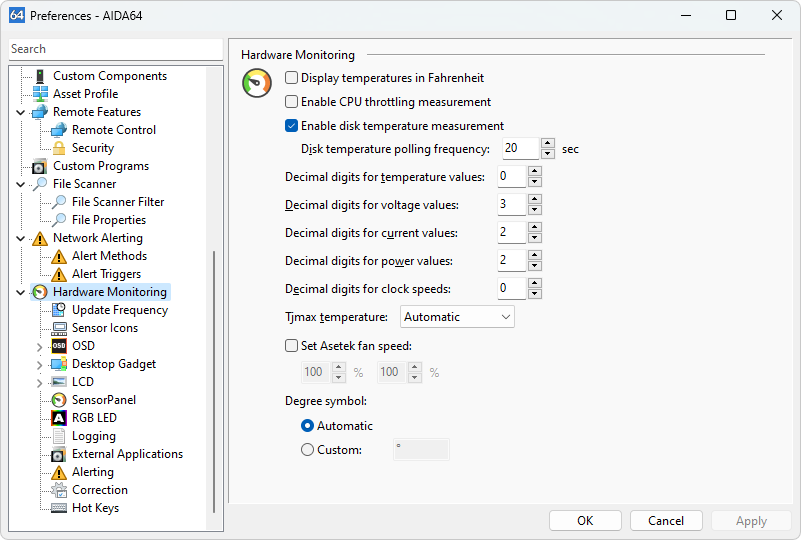Click the Search field
The image size is (801, 540).
point(115,49)
